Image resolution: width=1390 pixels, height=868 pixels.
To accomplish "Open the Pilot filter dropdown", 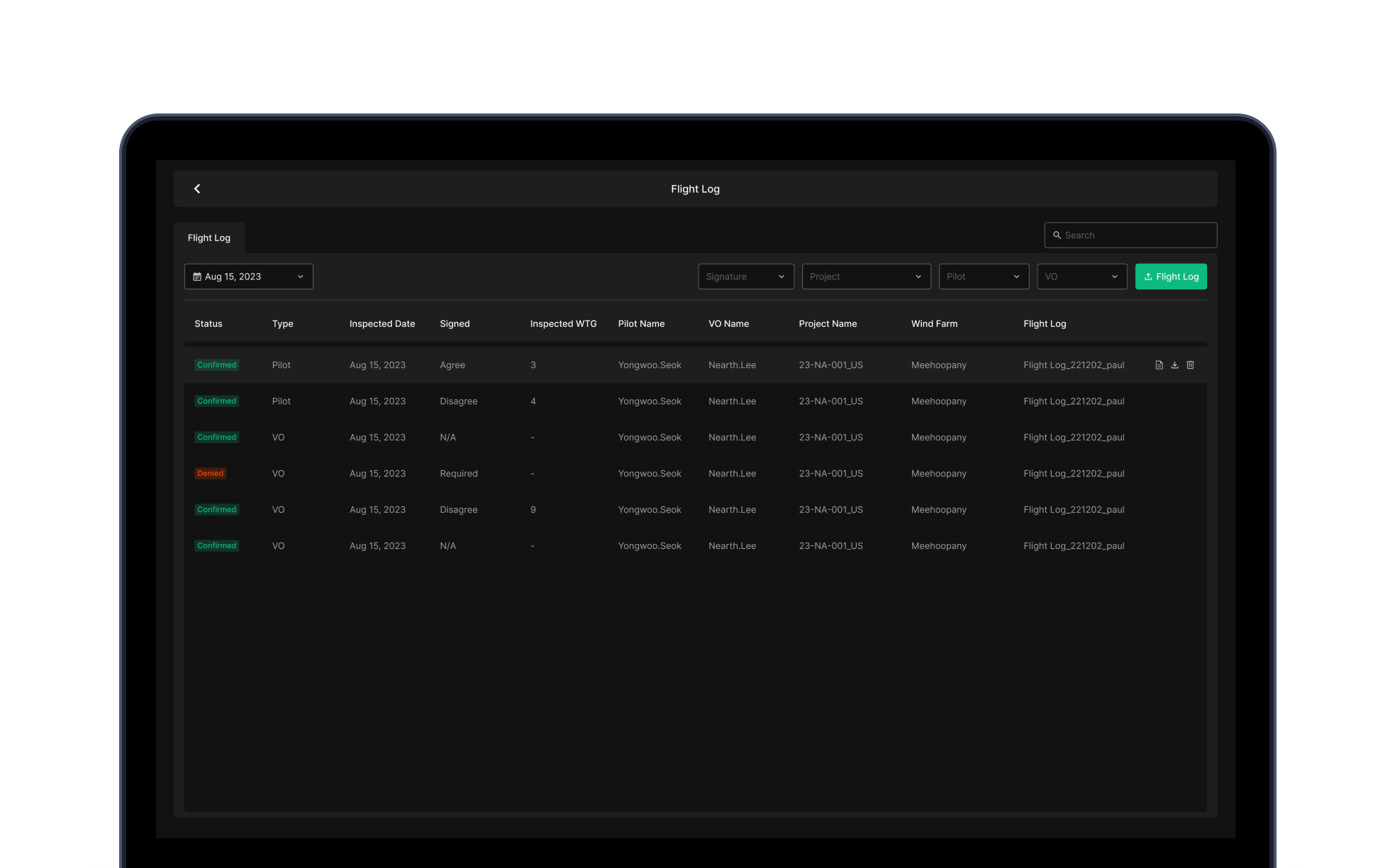I will [984, 277].
